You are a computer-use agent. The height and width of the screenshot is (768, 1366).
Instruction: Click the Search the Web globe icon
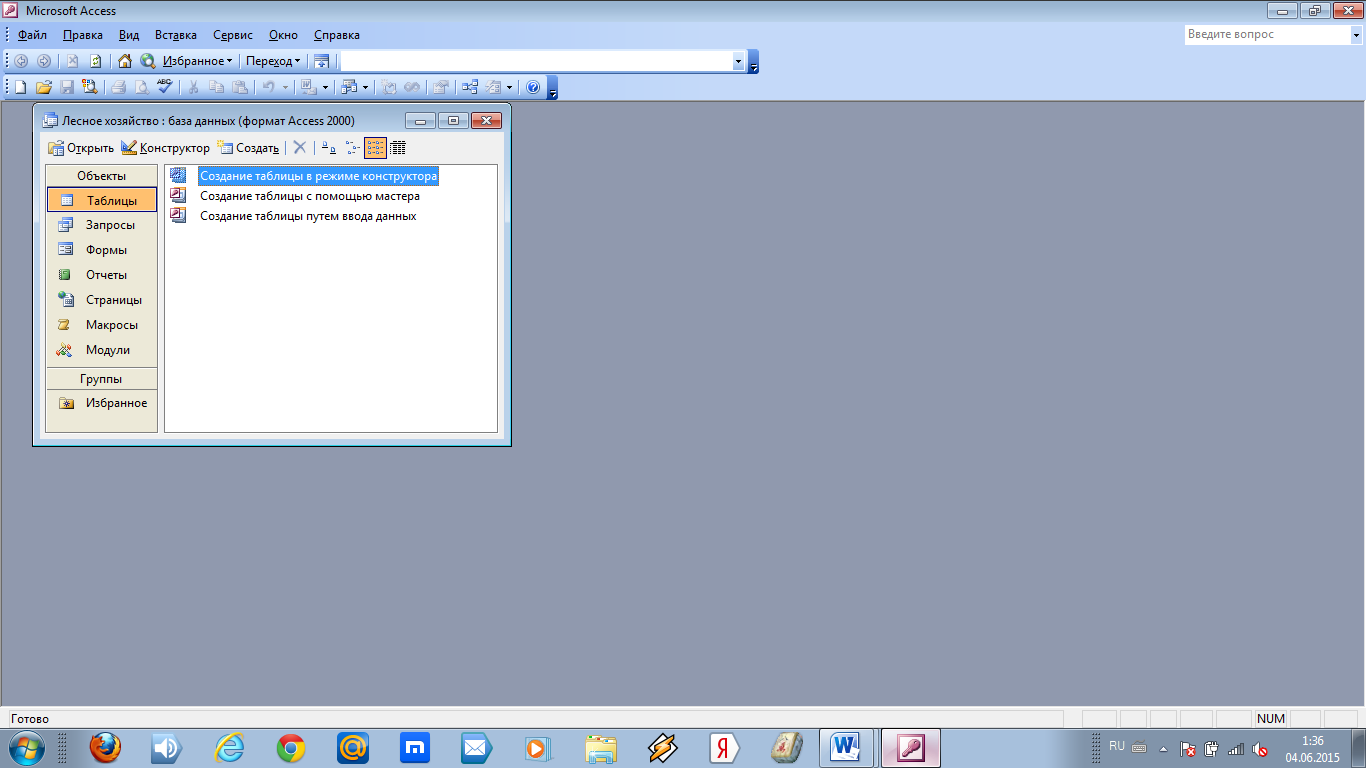coord(148,61)
